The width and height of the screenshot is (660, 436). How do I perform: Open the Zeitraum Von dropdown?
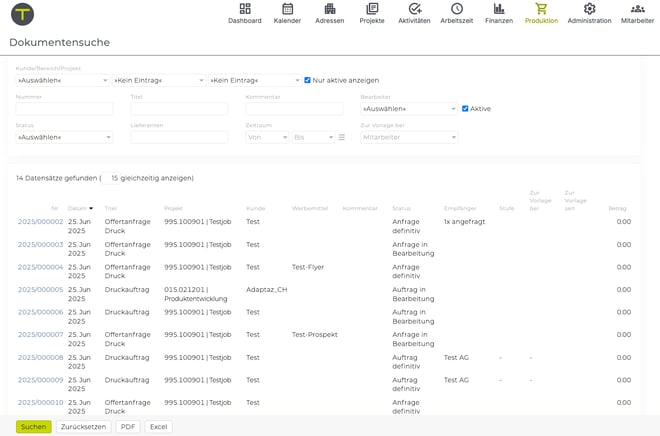pyautogui.click(x=267, y=137)
